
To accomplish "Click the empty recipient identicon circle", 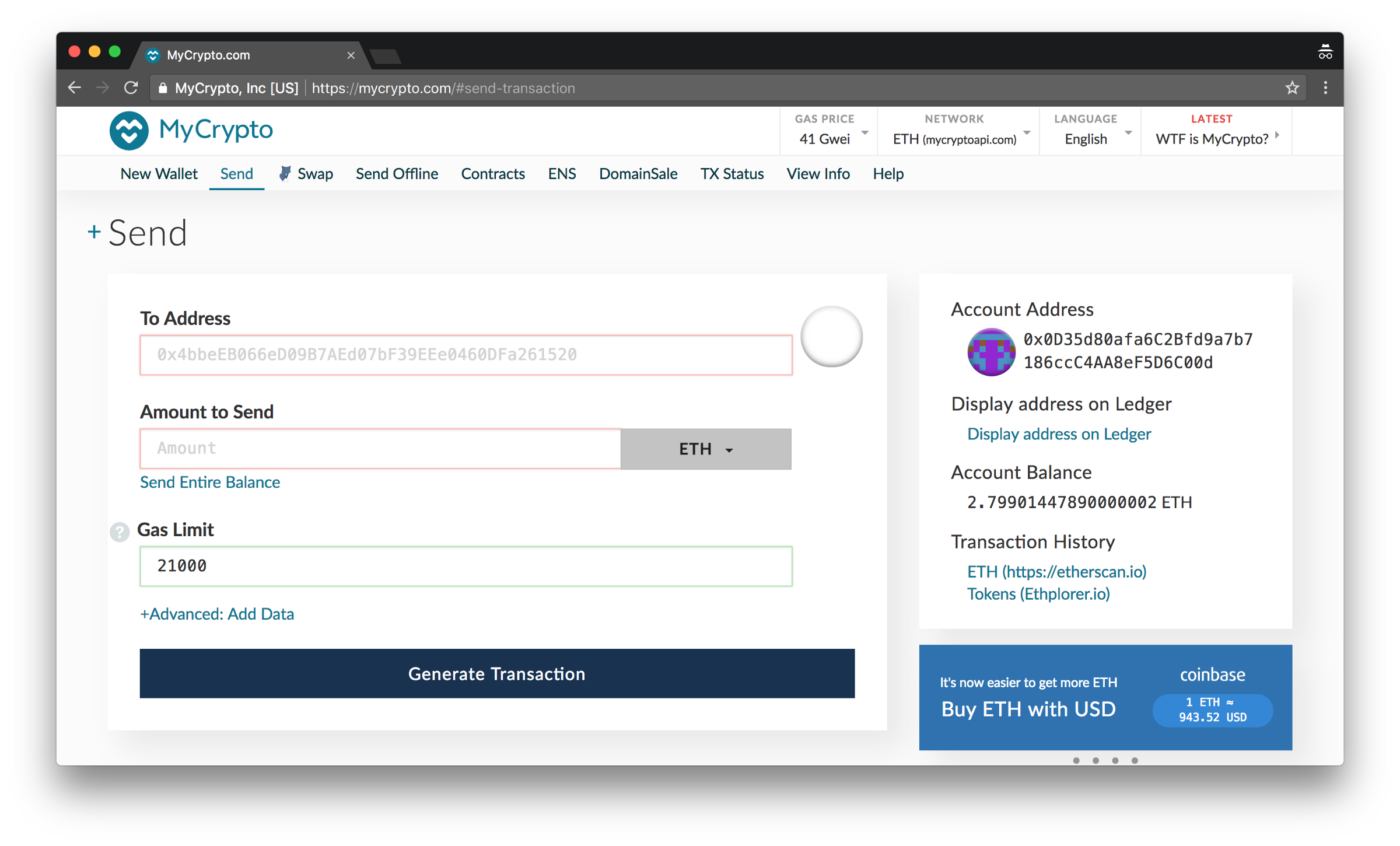I will (x=831, y=337).
